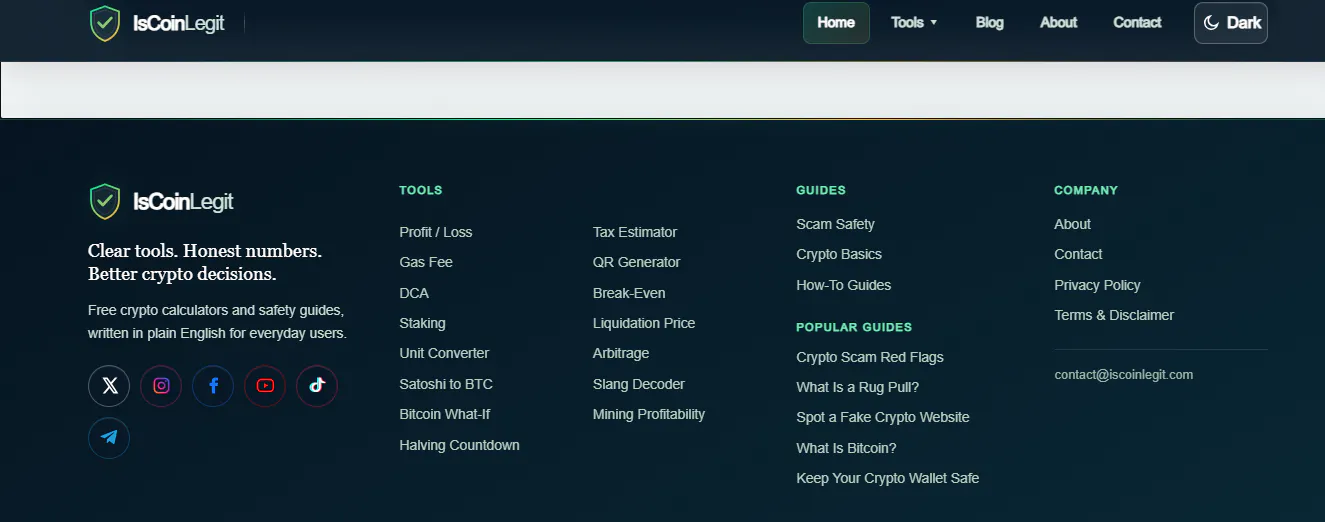Click the IsCoinLegit text in footer

coord(183,202)
